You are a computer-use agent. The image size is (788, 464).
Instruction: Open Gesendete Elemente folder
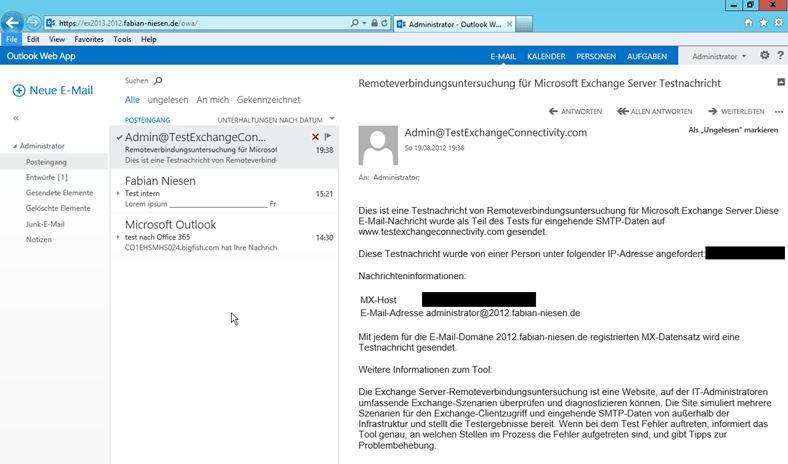pos(59,193)
